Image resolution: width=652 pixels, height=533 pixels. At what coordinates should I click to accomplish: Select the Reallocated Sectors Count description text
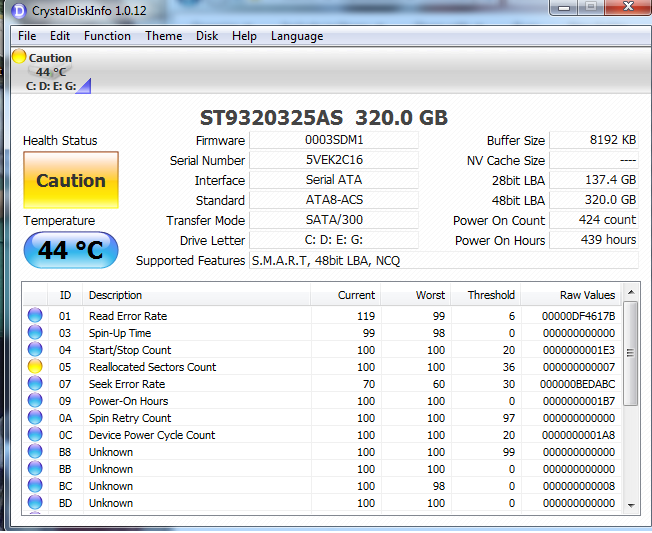pos(153,367)
